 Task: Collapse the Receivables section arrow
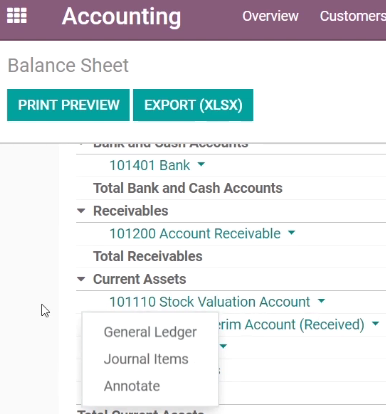(81, 211)
